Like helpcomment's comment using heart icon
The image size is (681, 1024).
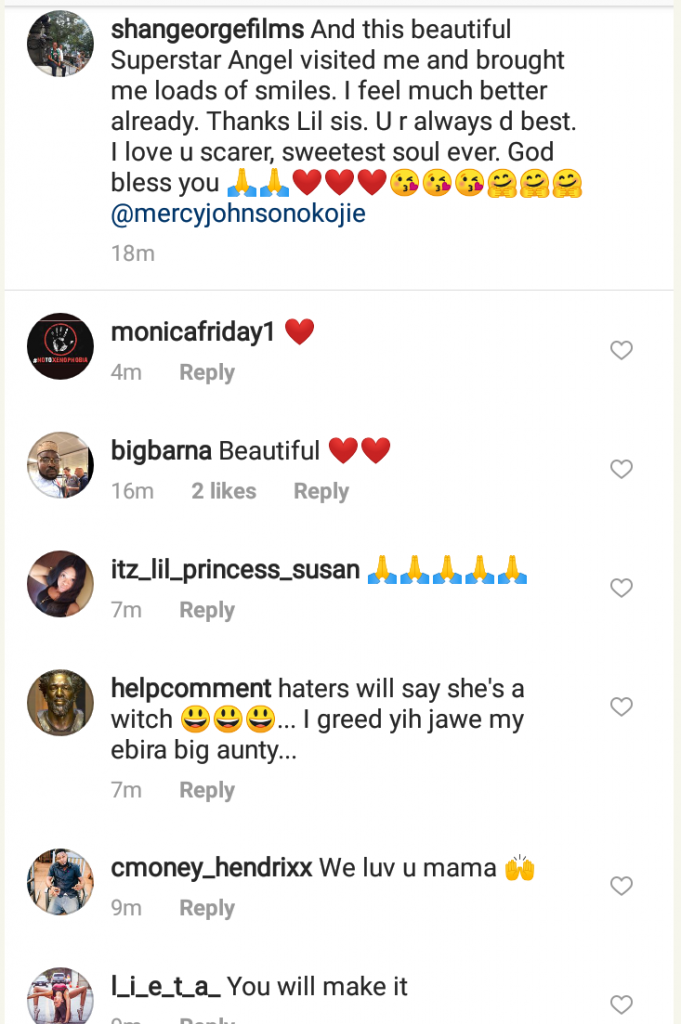621,707
